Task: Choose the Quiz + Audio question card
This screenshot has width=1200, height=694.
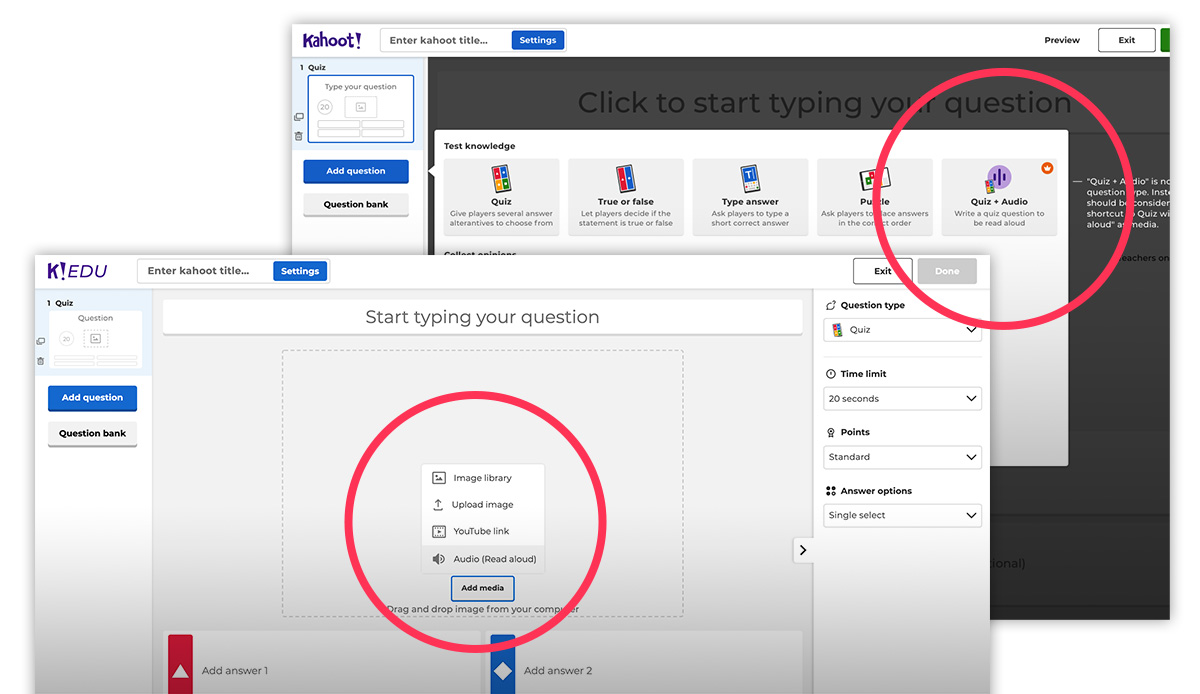Action: [999, 197]
